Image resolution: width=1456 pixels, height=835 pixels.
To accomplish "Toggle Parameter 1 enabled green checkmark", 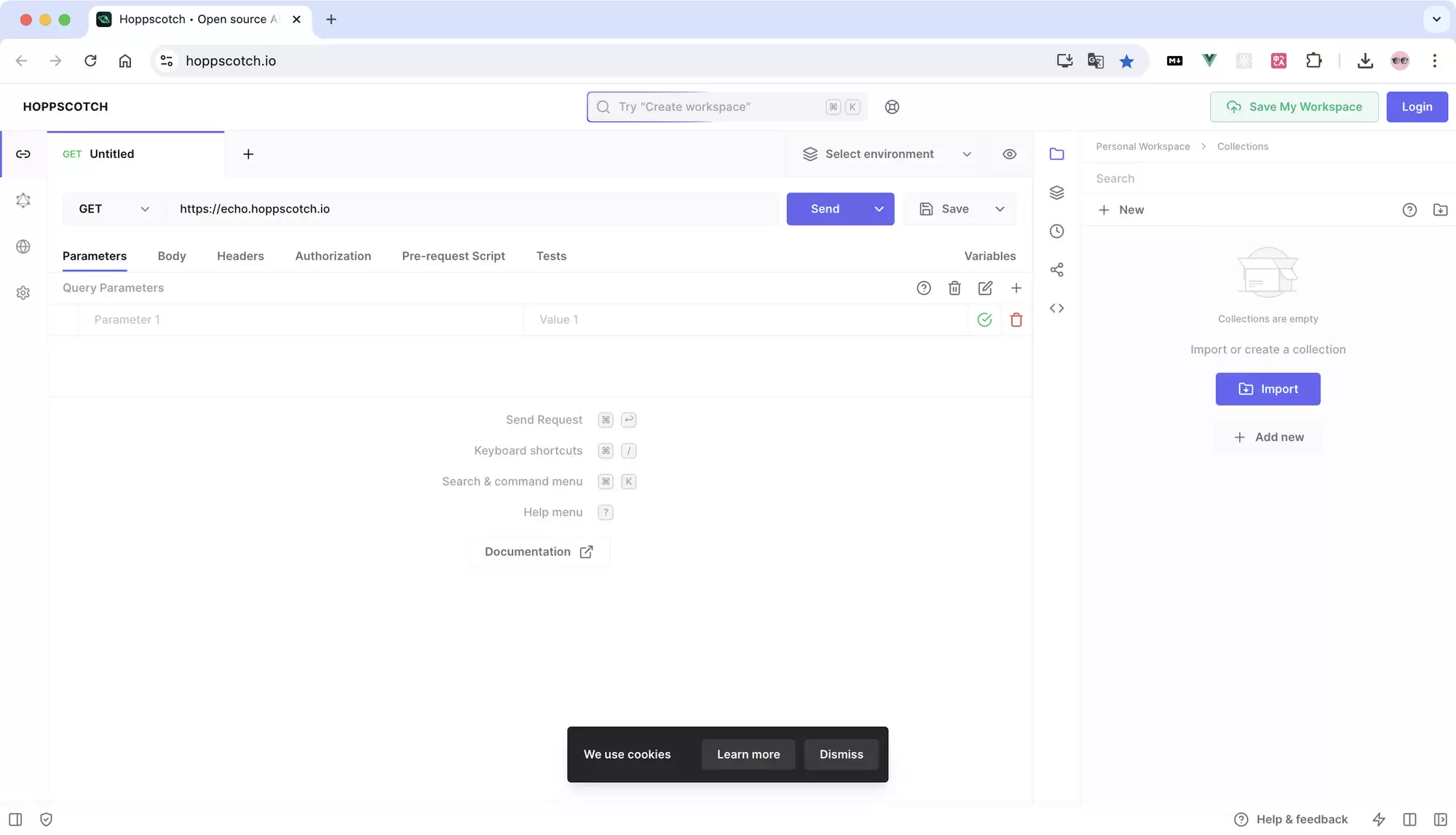I will 985,320.
